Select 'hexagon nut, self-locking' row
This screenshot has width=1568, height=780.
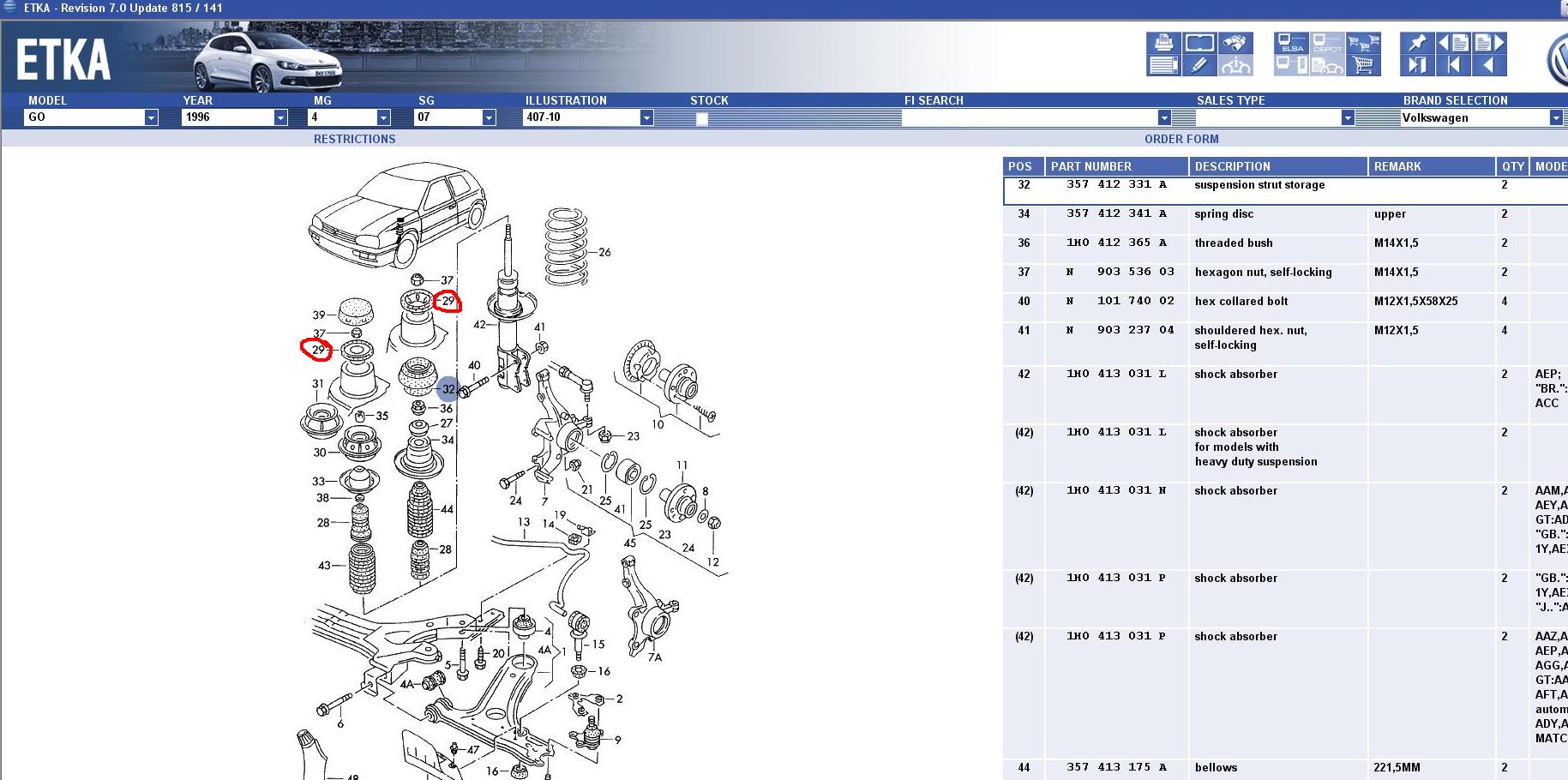pyautogui.click(x=1285, y=278)
